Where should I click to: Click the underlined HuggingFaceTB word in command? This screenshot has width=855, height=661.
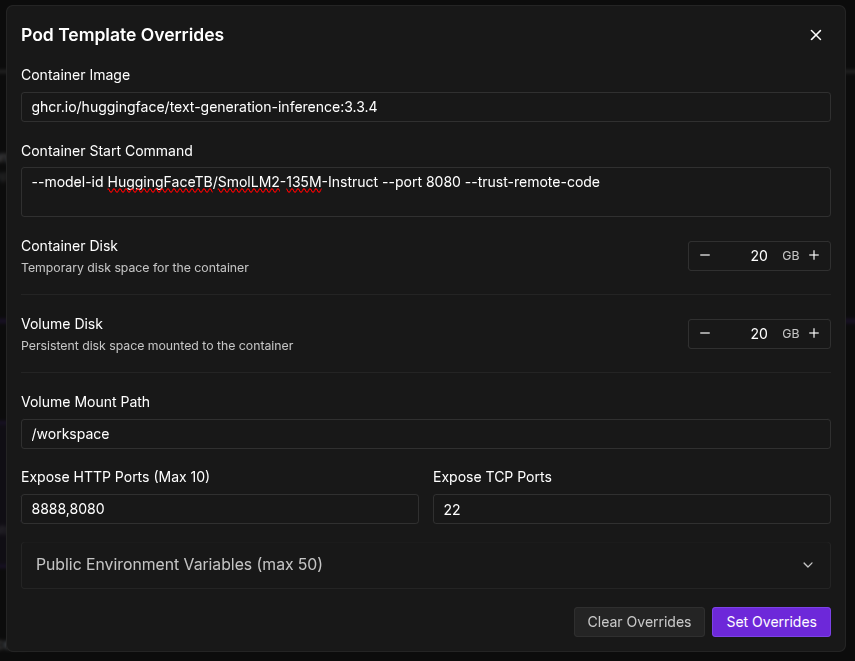(149, 182)
